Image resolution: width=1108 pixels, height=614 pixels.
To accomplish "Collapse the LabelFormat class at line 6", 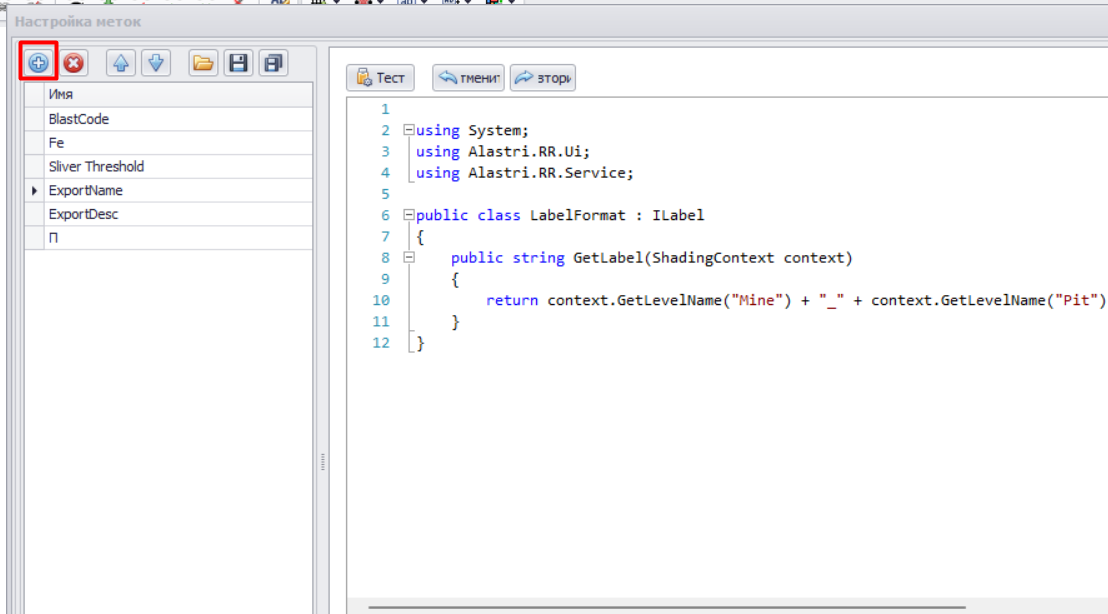I will coord(408,215).
